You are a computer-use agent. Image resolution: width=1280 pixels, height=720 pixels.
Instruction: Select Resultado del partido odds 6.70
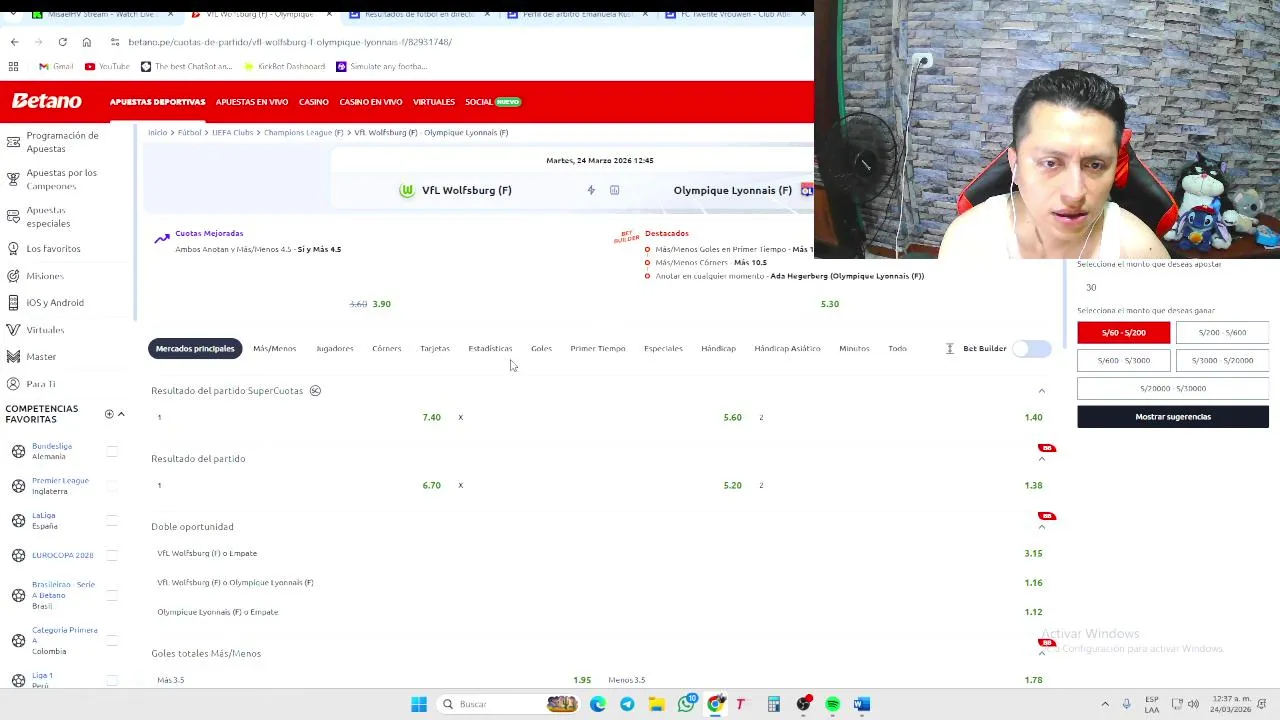431,485
